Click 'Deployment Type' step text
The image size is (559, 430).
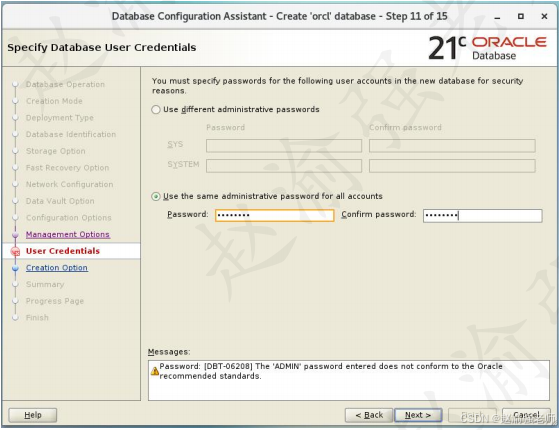click(x=60, y=118)
